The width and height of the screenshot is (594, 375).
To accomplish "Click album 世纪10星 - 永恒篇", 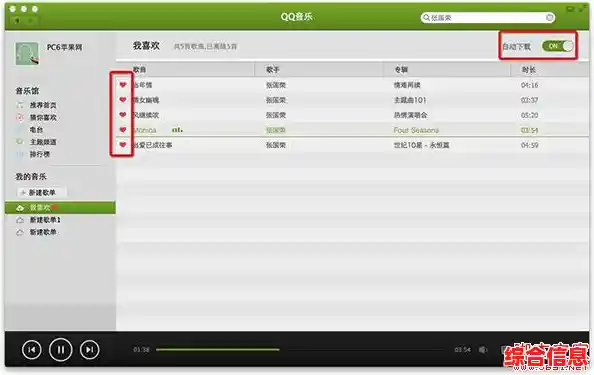I will pos(421,145).
